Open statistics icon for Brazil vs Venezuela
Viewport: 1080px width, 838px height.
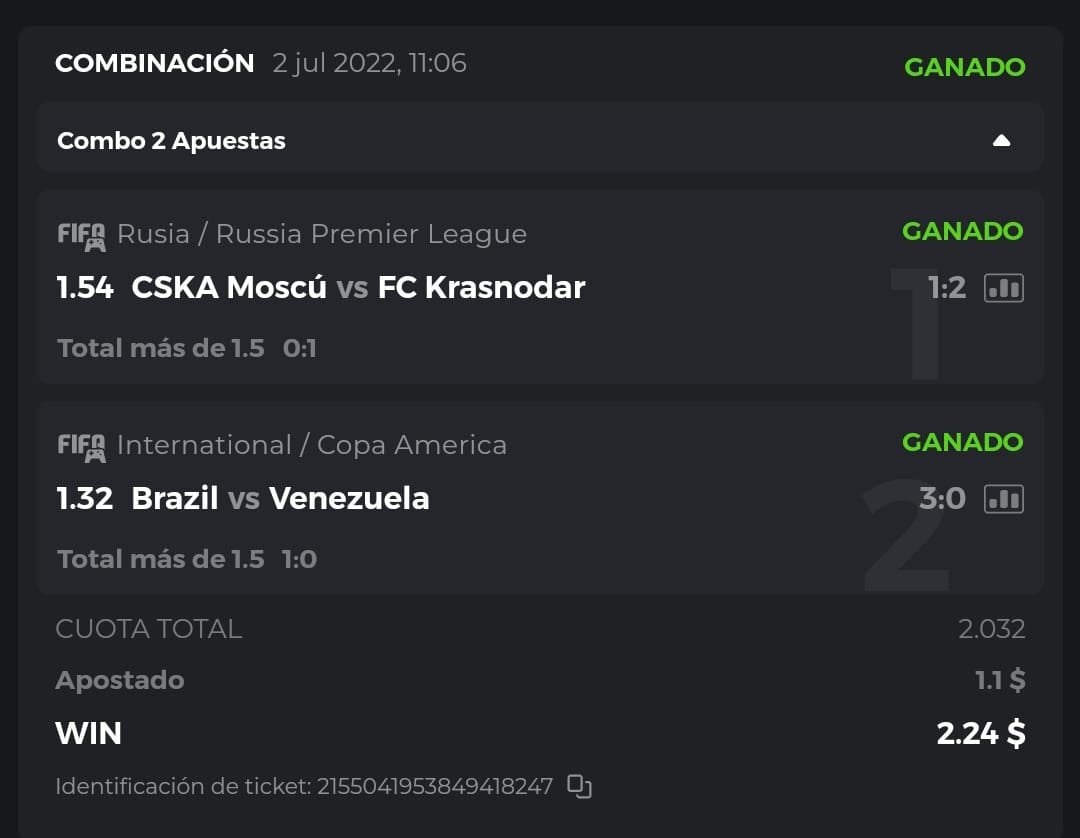point(1003,498)
